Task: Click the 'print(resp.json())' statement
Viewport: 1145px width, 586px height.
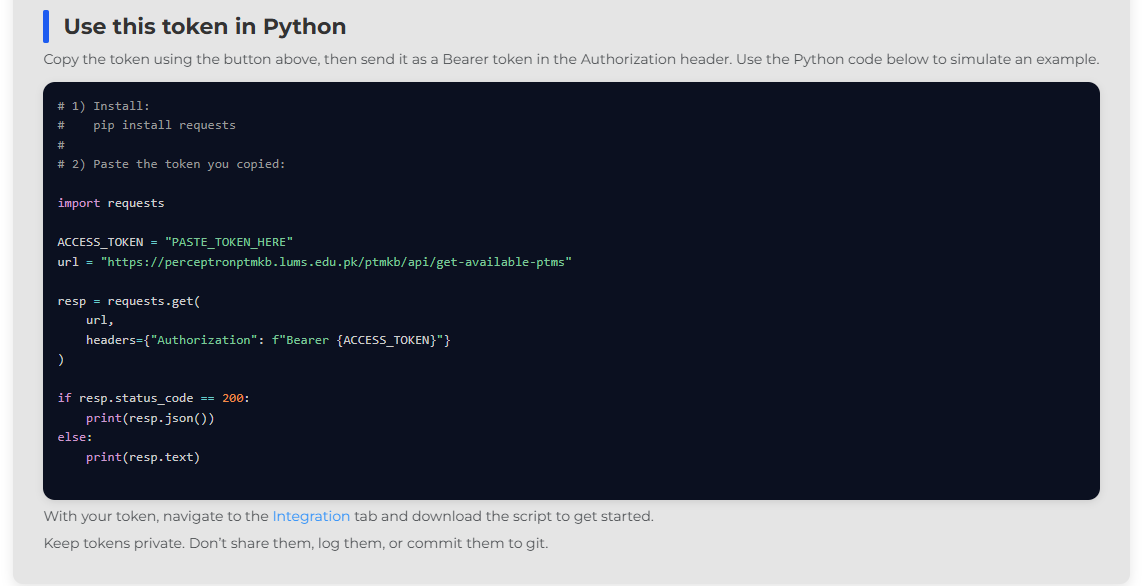Action: pos(150,418)
